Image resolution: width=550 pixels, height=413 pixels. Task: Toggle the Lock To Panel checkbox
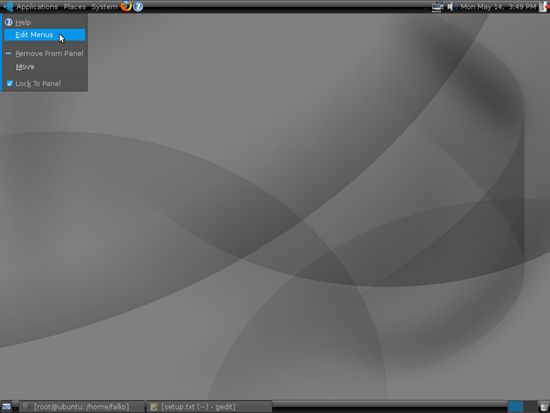point(10,83)
